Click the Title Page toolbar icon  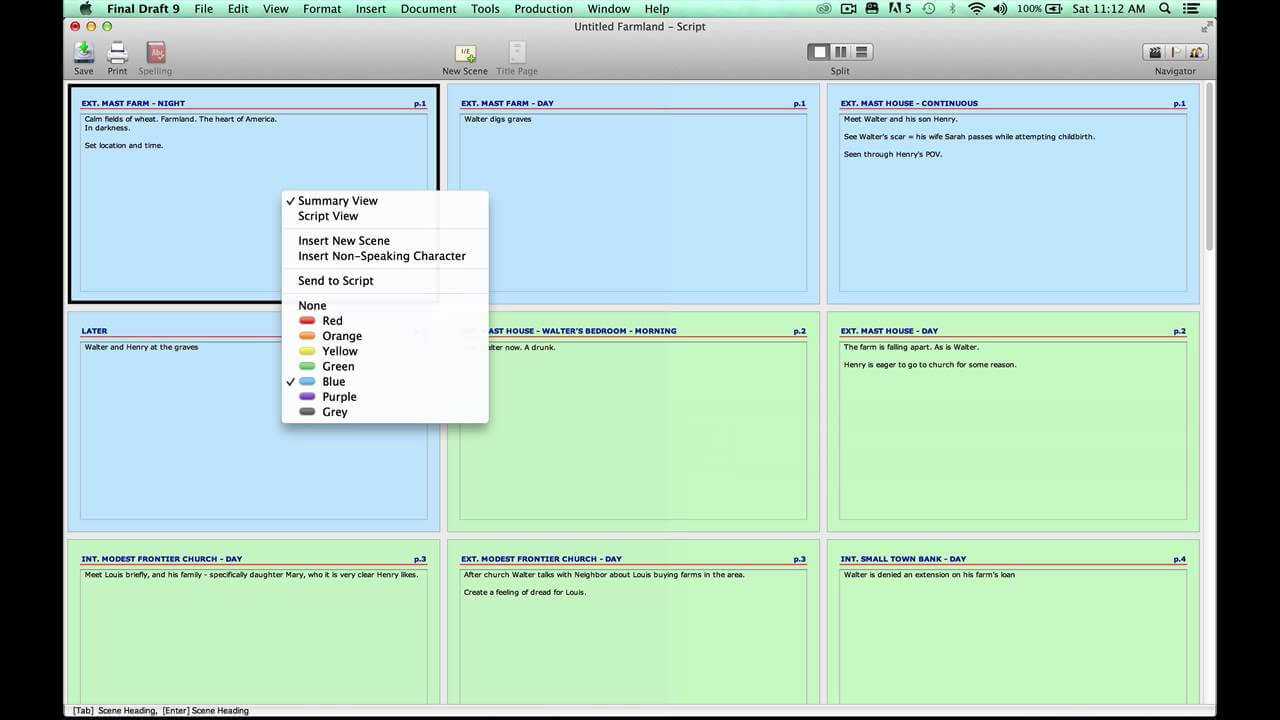[x=517, y=52]
